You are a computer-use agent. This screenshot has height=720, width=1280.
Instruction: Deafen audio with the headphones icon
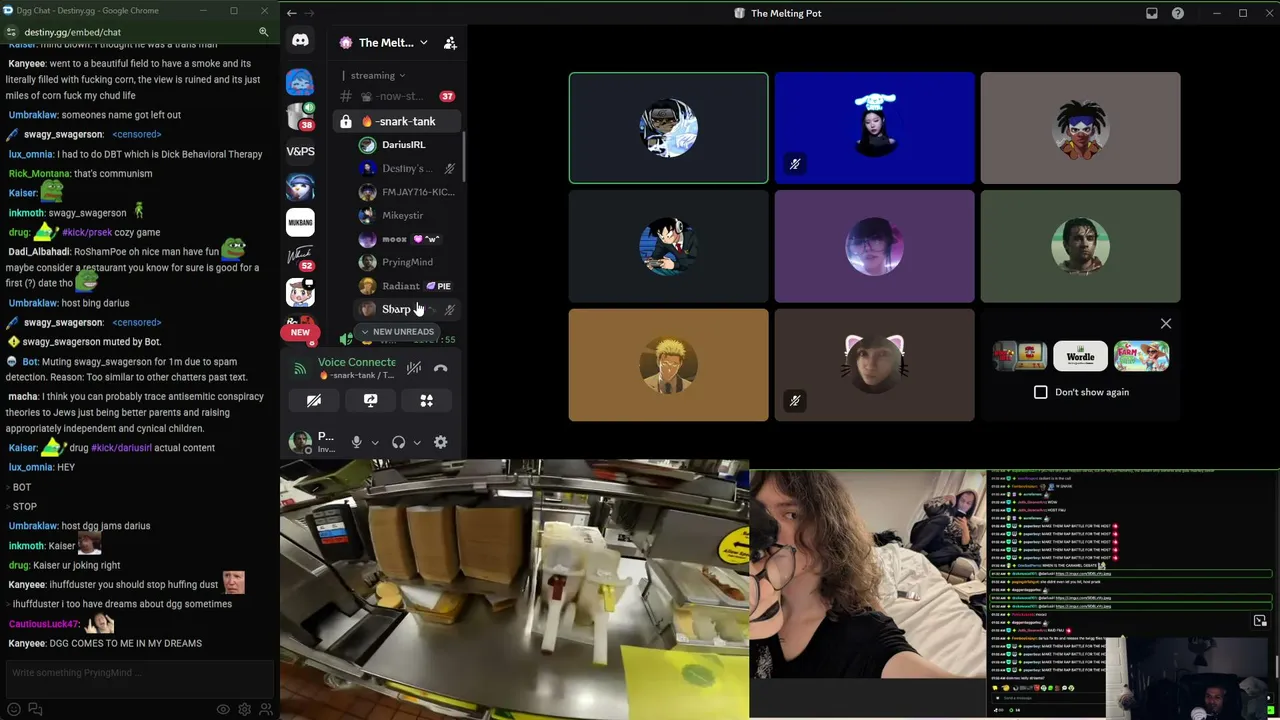(398, 442)
